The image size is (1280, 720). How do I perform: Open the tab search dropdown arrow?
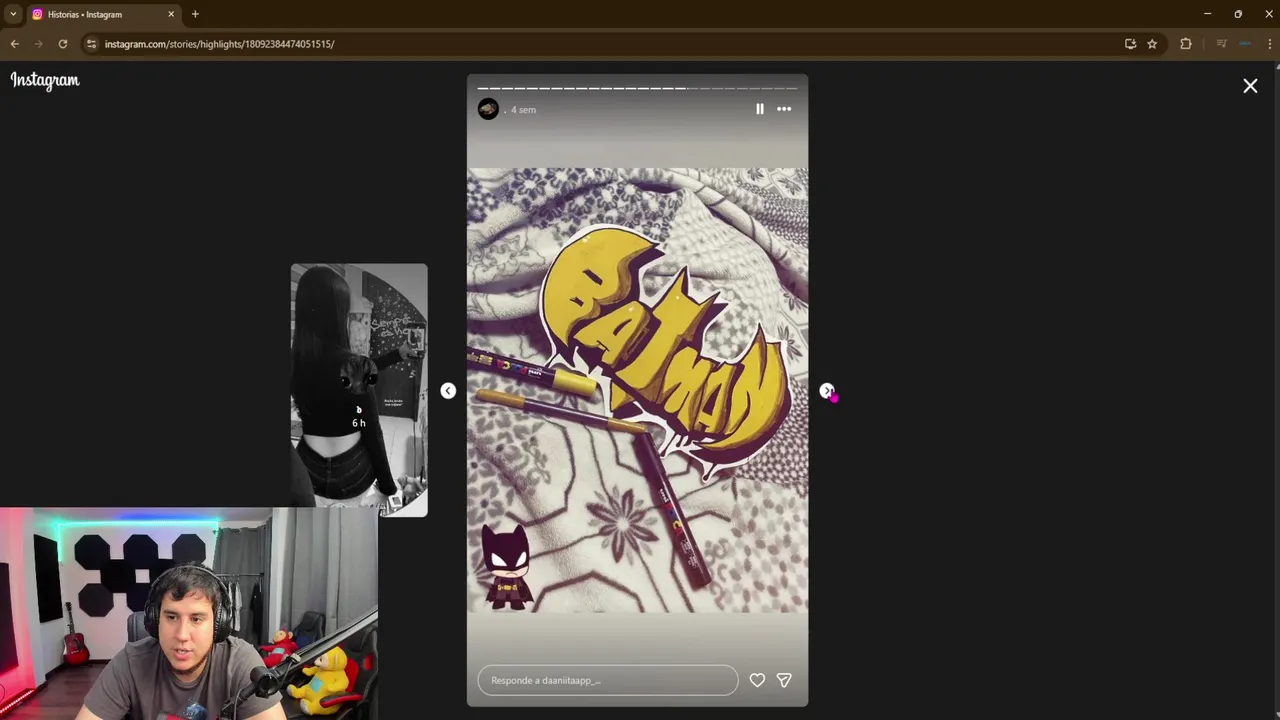[13, 14]
